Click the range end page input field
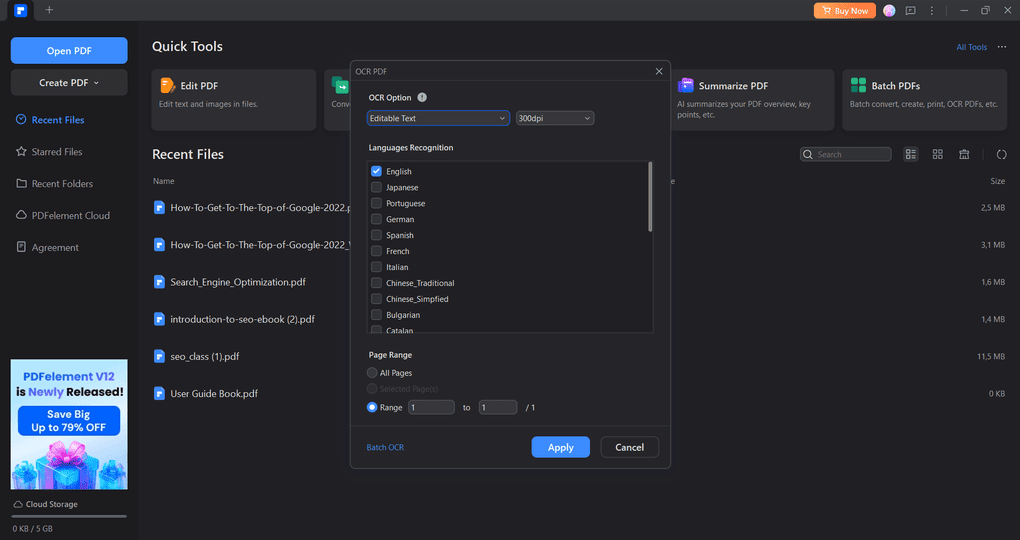1020x540 pixels. click(498, 407)
